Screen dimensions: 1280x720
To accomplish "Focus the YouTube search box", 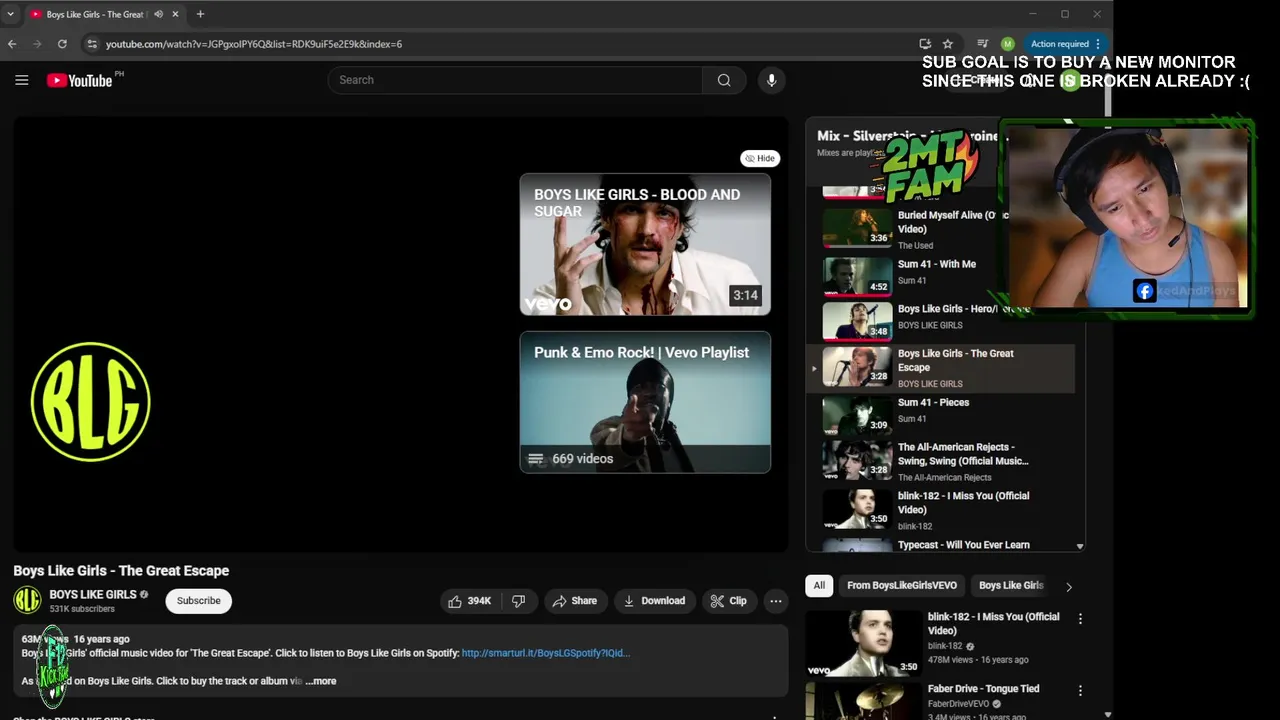I will tap(515, 80).
